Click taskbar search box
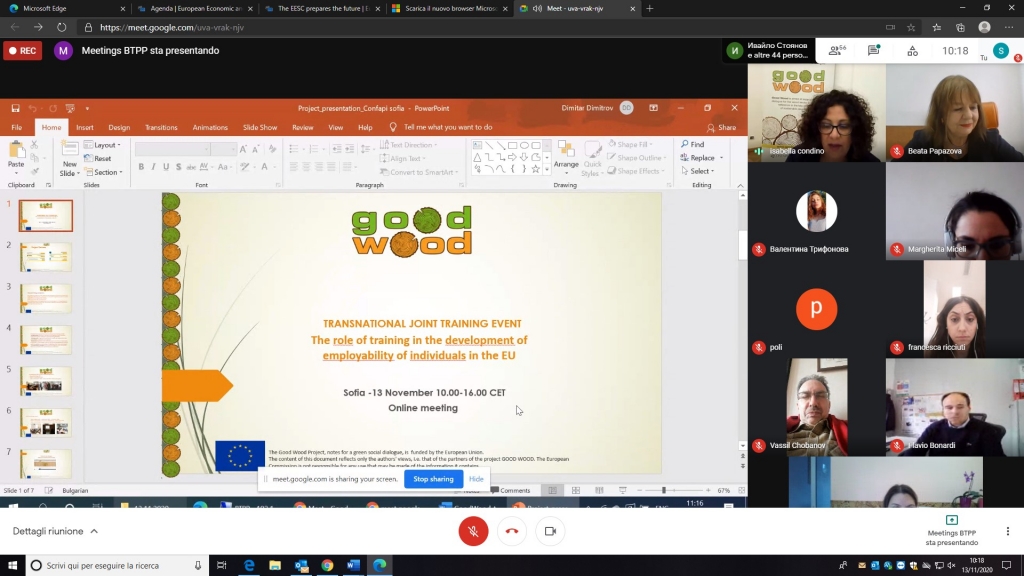 tap(118, 566)
